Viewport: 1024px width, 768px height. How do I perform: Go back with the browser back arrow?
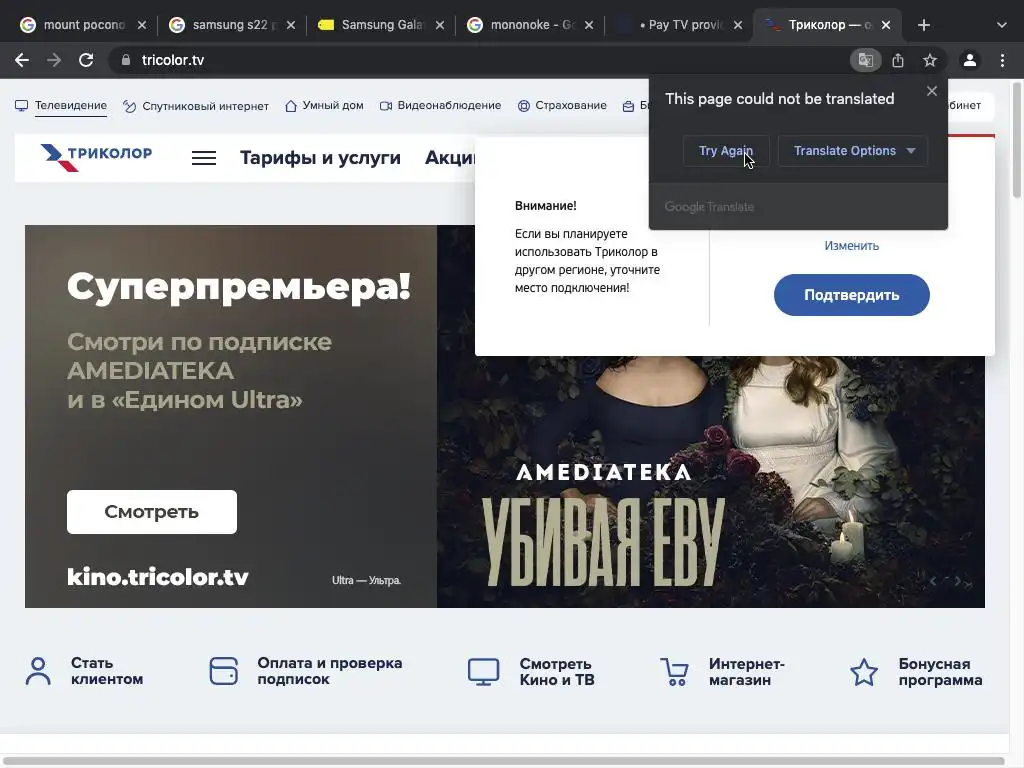pos(22,60)
